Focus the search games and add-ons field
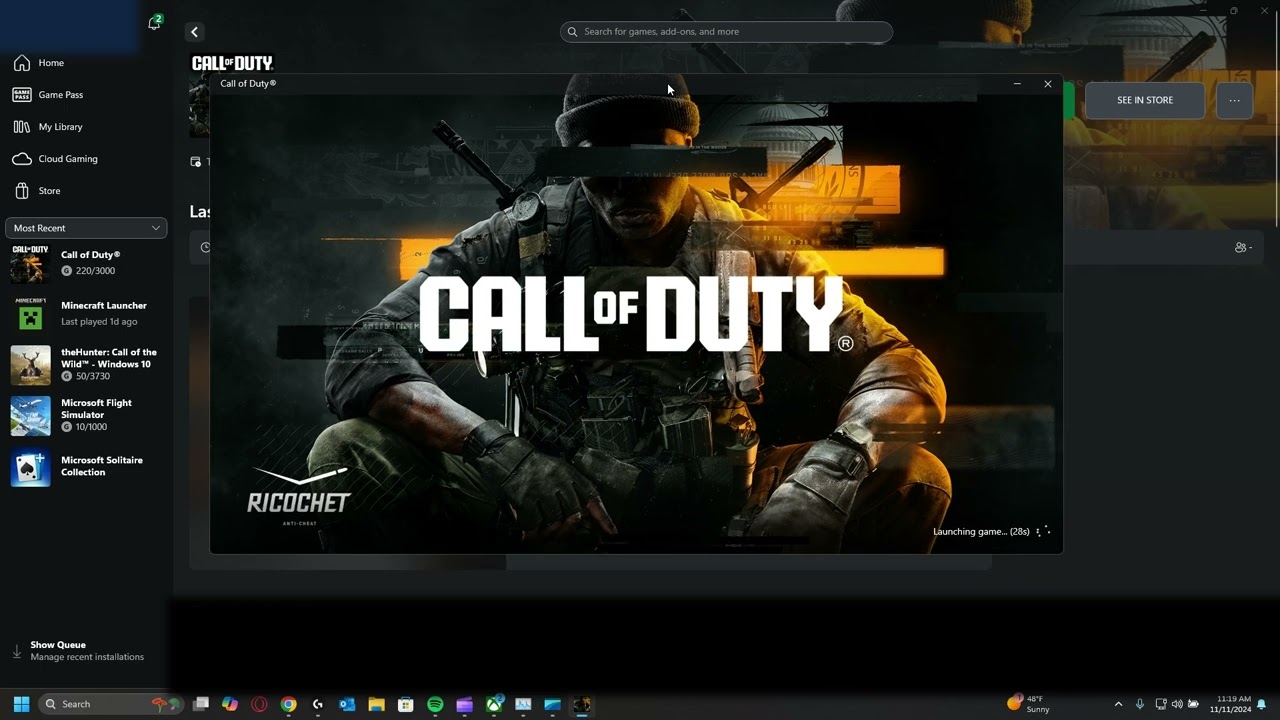 (x=726, y=32)
